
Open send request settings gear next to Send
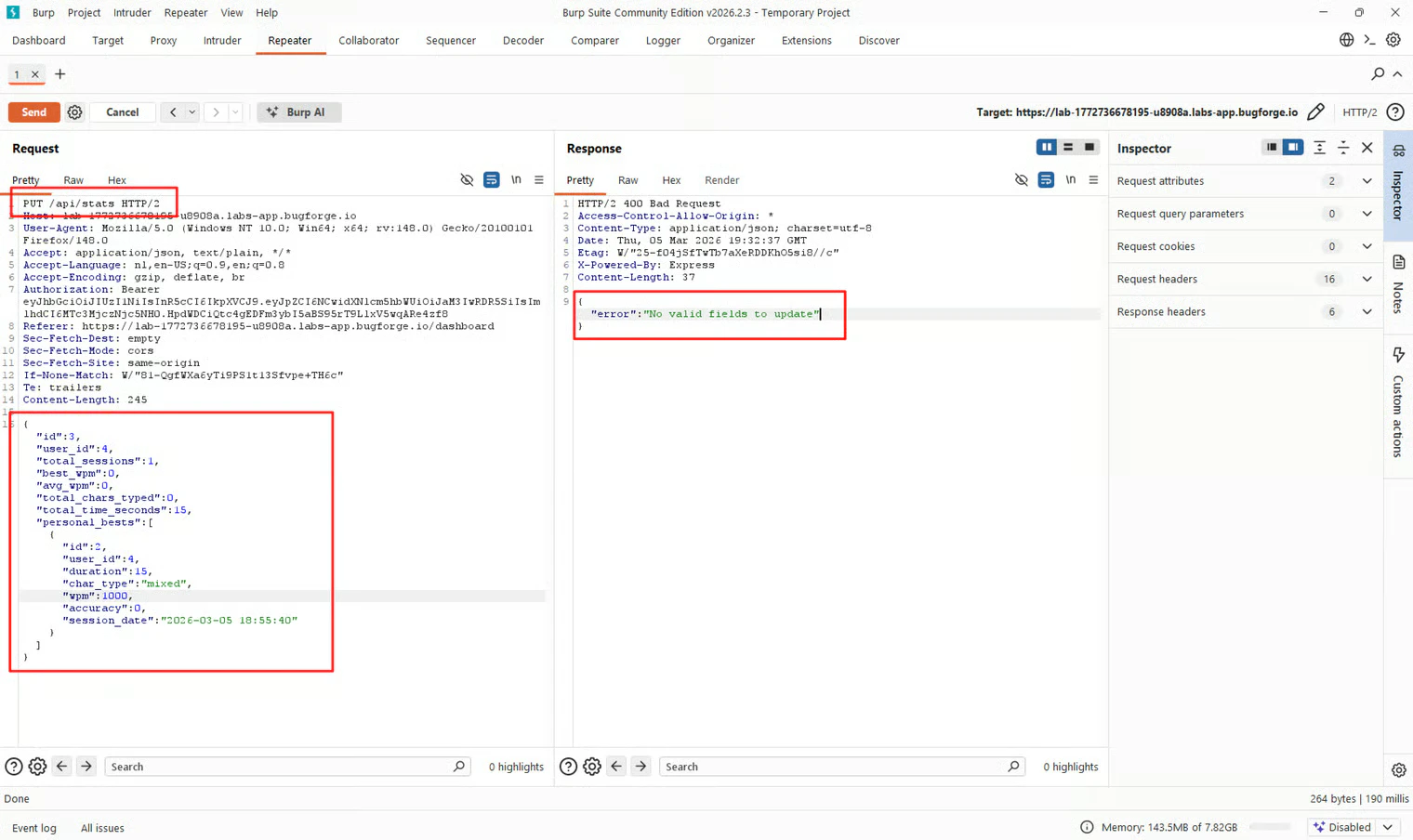(x=75, y=112)
